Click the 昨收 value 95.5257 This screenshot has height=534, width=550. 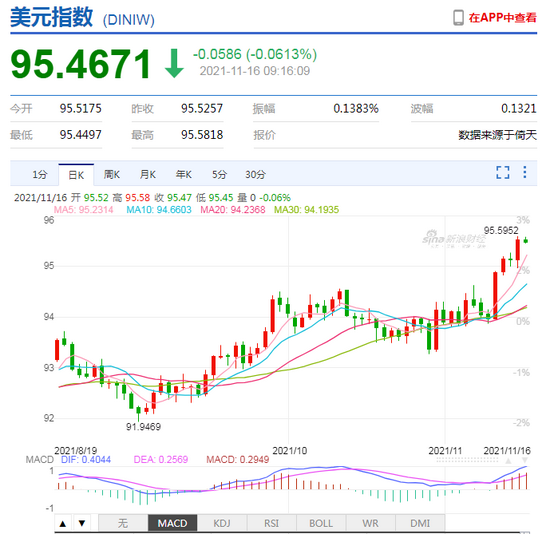202,109
